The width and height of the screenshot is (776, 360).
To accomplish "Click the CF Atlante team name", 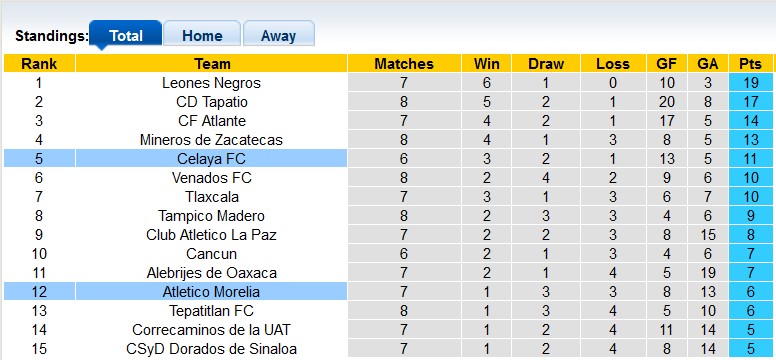I will coord(211,121).
